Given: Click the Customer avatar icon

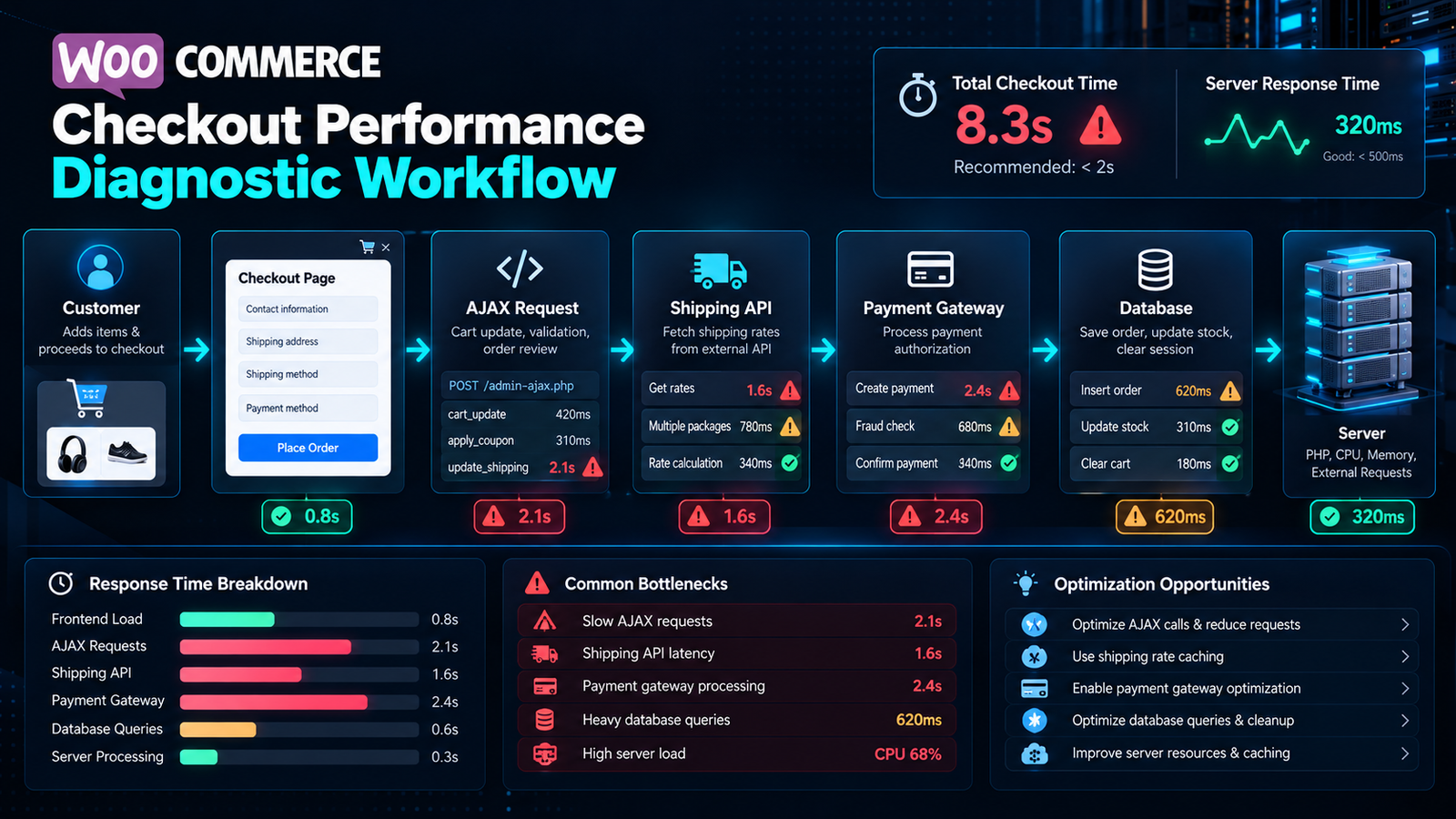Looking at the screenshot, I should coord(100,268).
